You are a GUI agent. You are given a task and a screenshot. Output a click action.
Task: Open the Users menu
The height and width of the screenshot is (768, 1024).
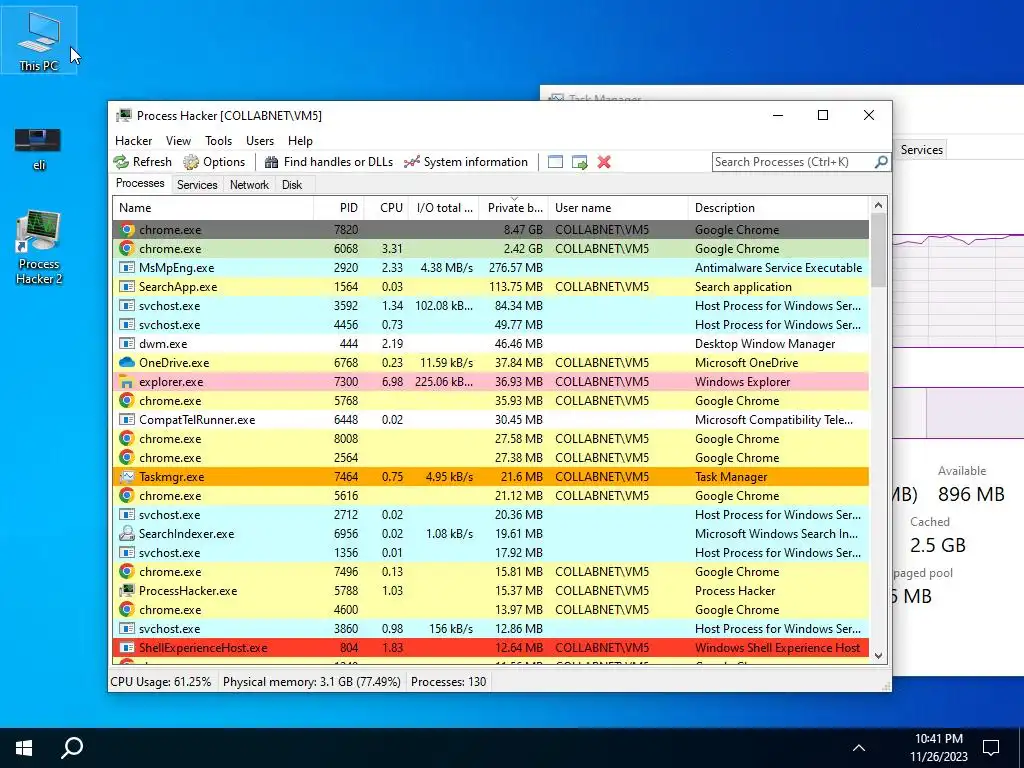click(x=260, y=141)
